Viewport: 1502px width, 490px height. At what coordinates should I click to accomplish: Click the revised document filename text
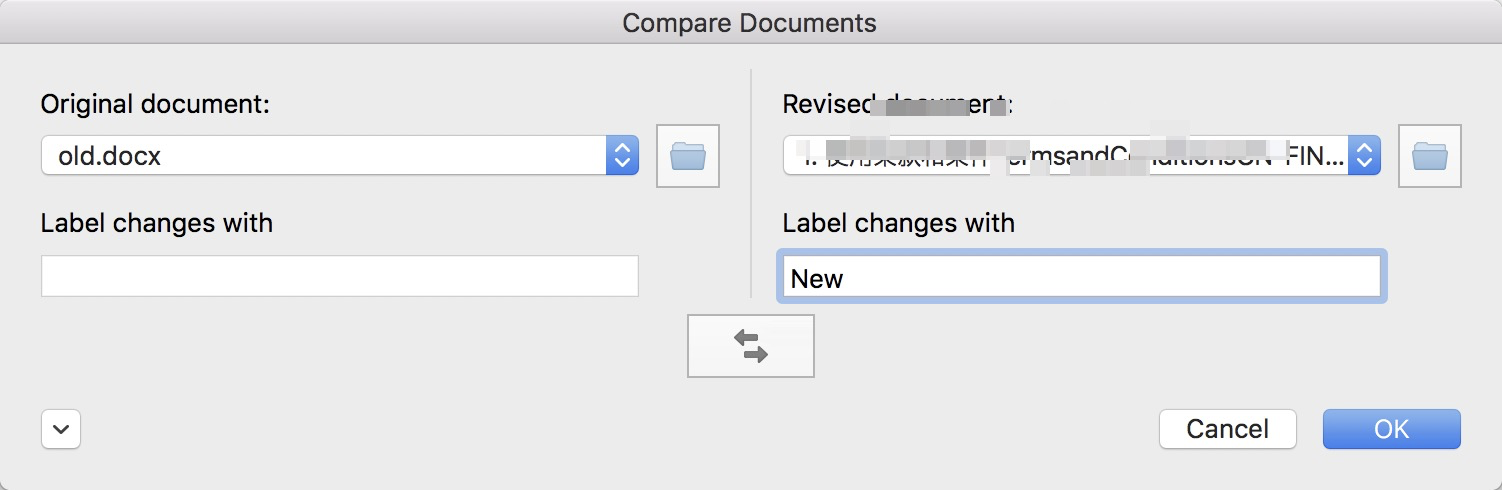point(1070,157)
